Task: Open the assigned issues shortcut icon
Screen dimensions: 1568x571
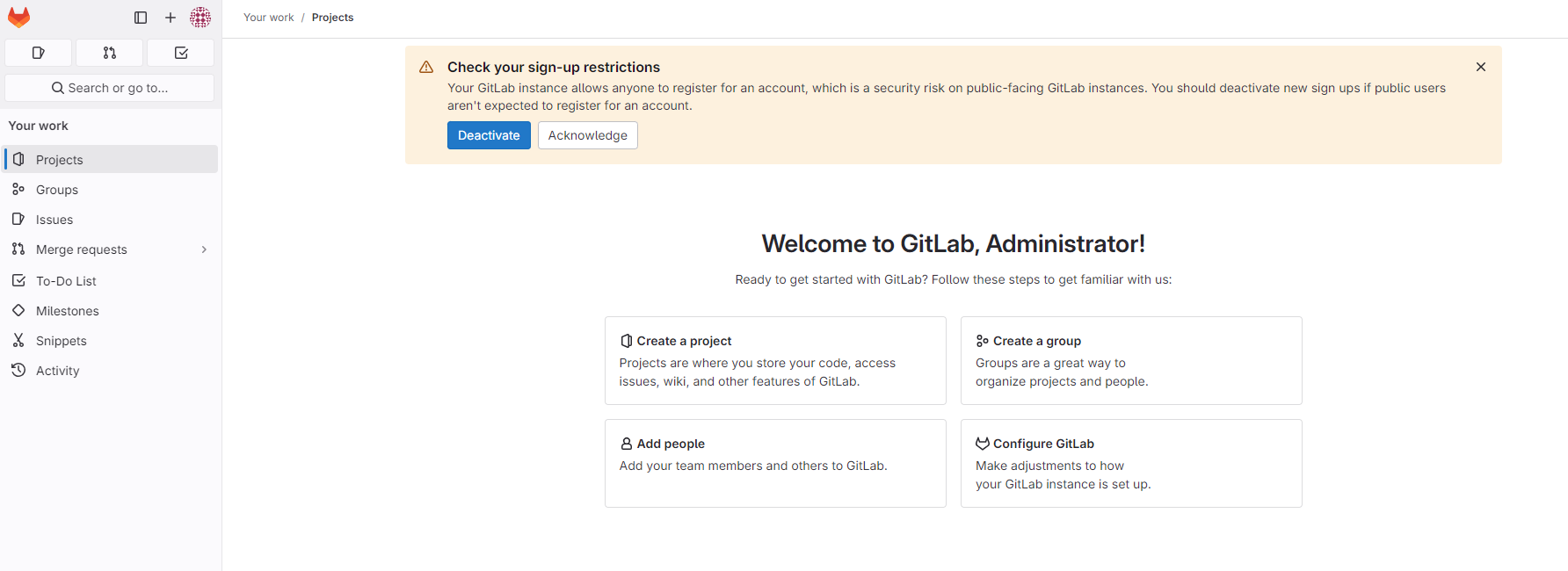Action: point(39,53)
